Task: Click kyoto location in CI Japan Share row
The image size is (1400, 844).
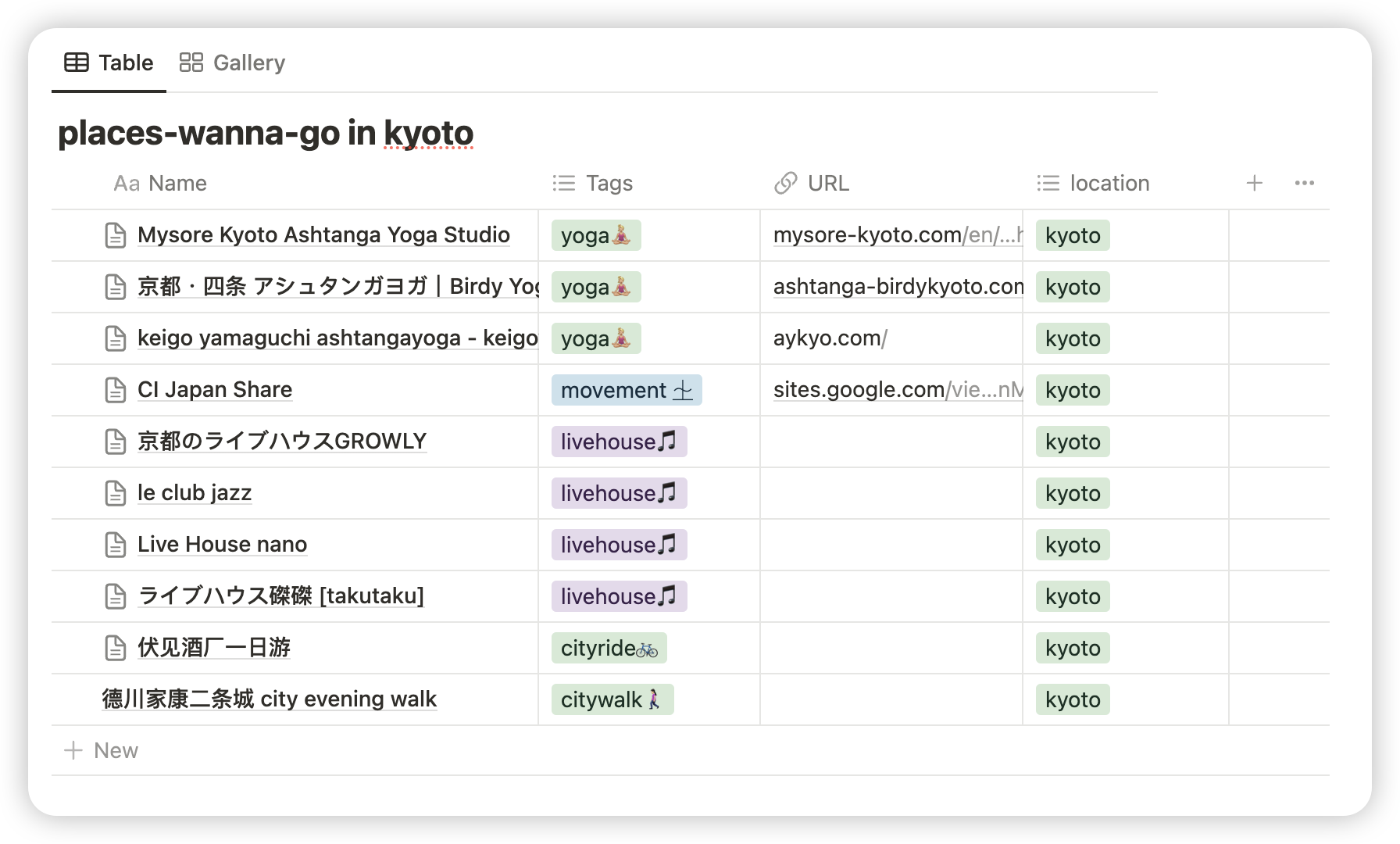Action: point(1073,390)
